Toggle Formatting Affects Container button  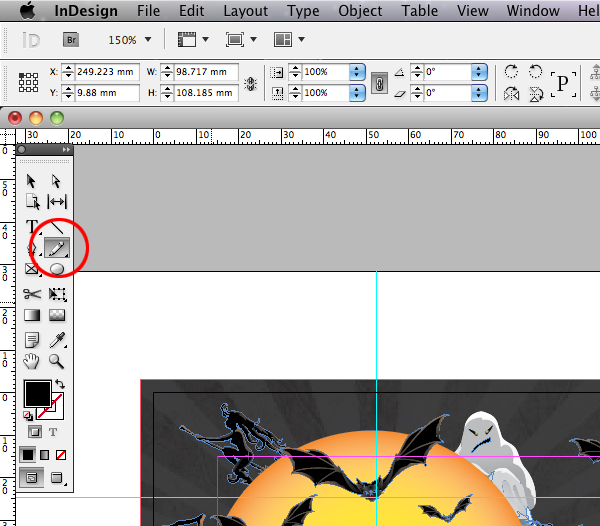click(35, 432)
